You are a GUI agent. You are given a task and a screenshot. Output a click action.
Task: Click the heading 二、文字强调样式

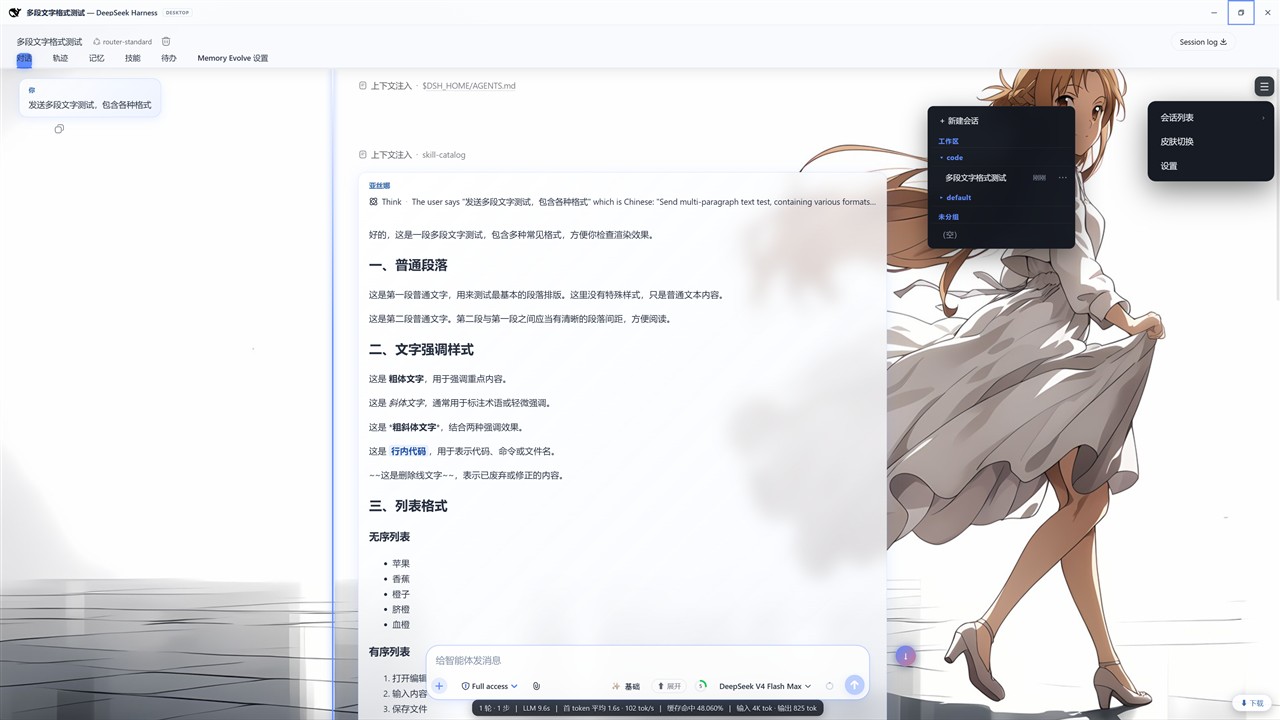(x=421, y=350)
